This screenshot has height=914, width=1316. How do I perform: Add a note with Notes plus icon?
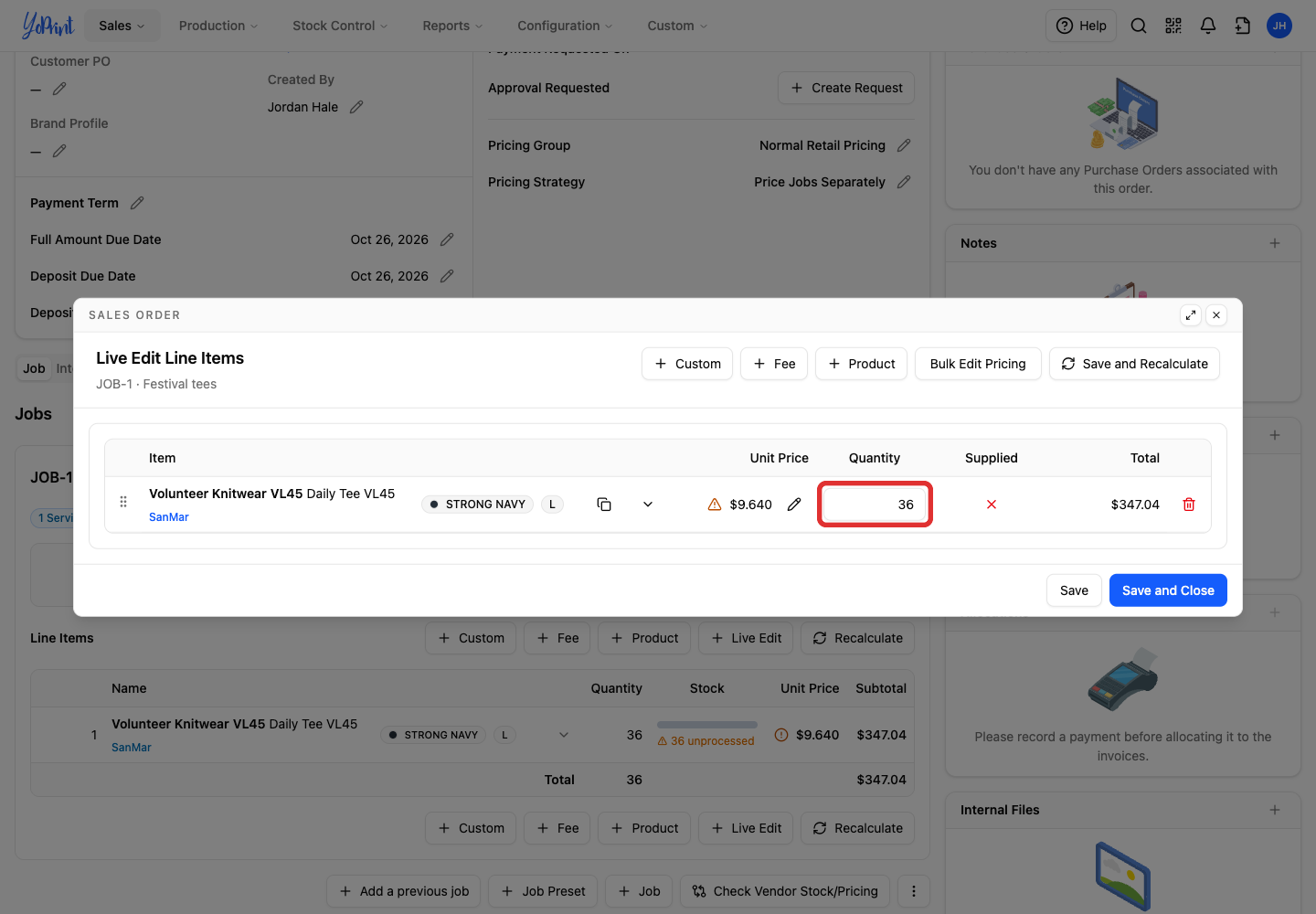click(x=1275, y=243)
